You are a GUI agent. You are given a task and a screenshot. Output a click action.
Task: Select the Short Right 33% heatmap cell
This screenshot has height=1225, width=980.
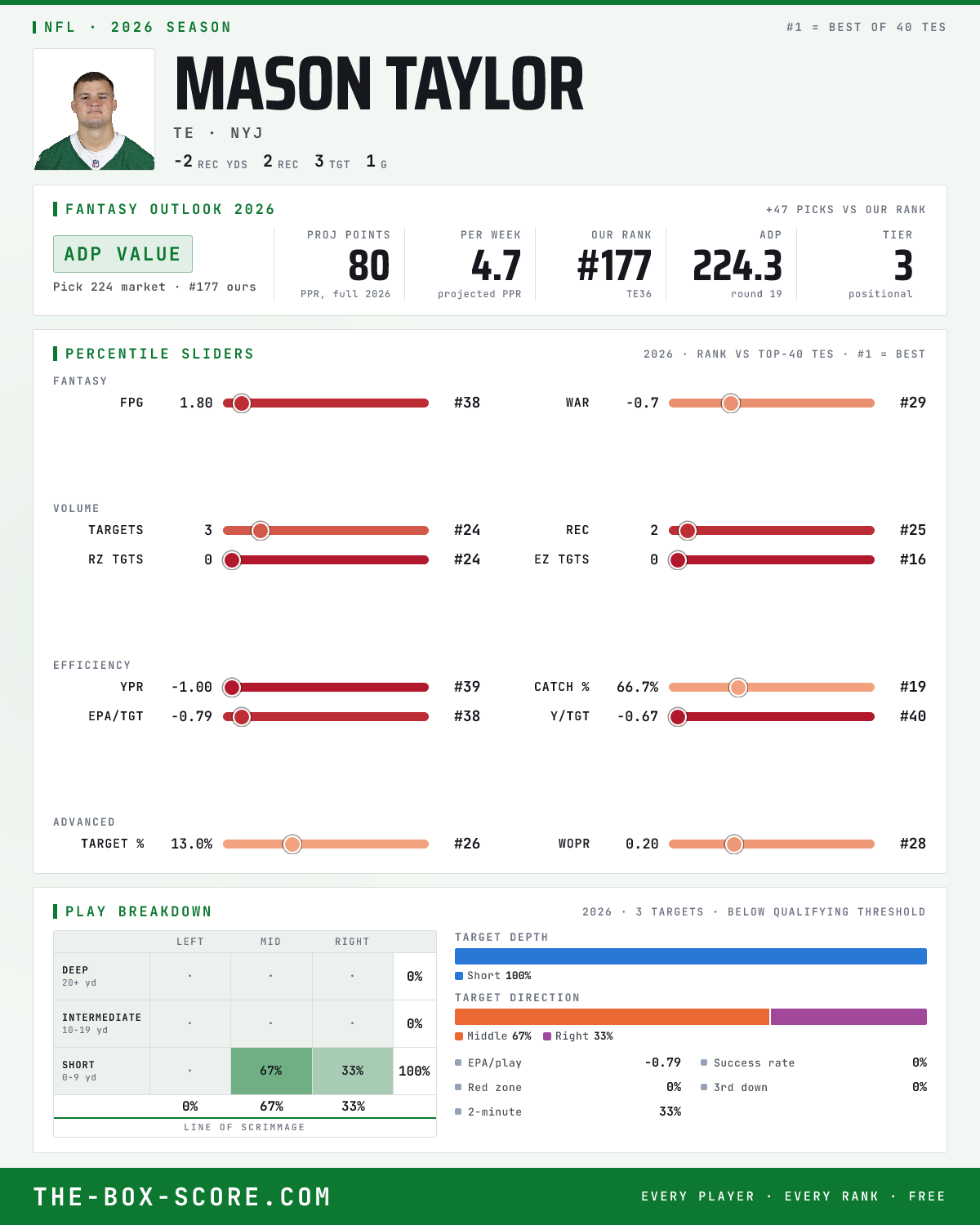353,1071
